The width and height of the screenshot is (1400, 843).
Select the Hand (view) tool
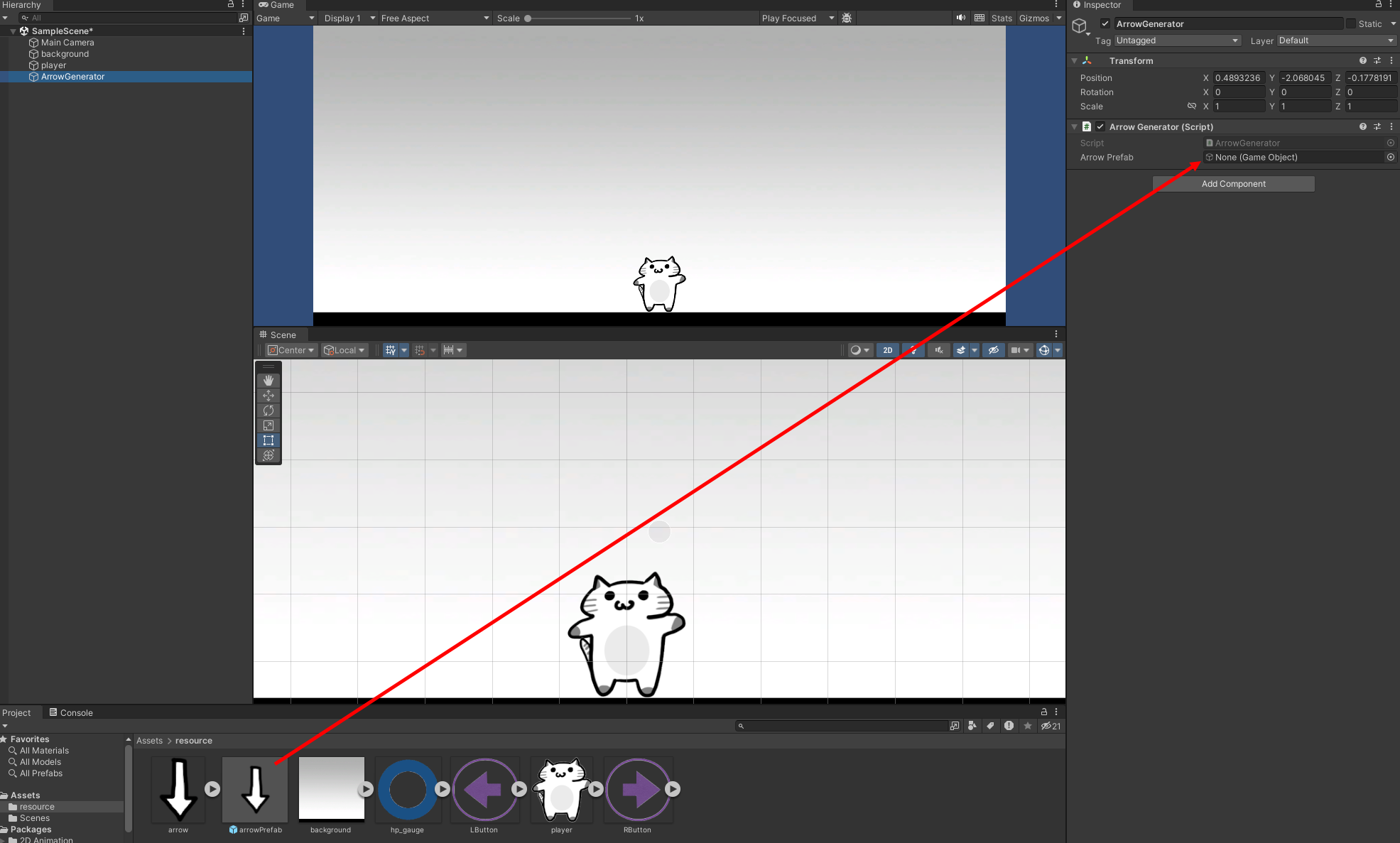tap(268, 381)
